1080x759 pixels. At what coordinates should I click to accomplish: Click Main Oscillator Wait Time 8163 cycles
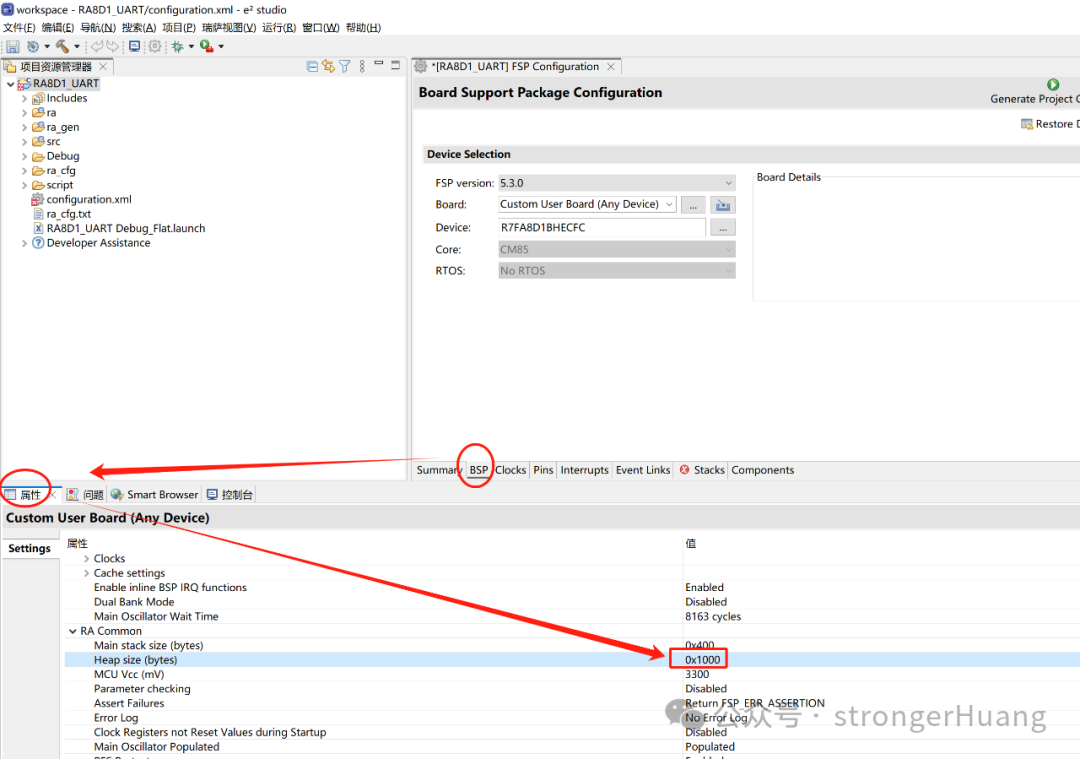pyautogui.click(x=713, y=616)
